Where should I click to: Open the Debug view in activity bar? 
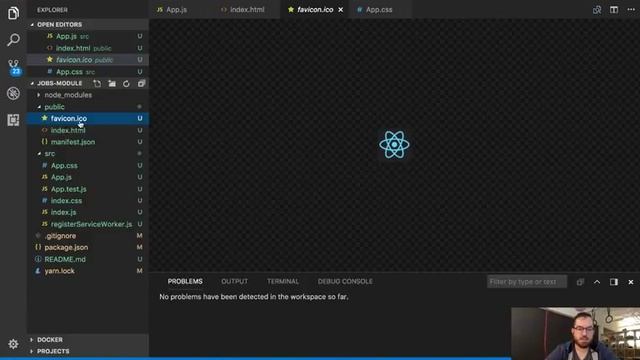click(13, 93)
